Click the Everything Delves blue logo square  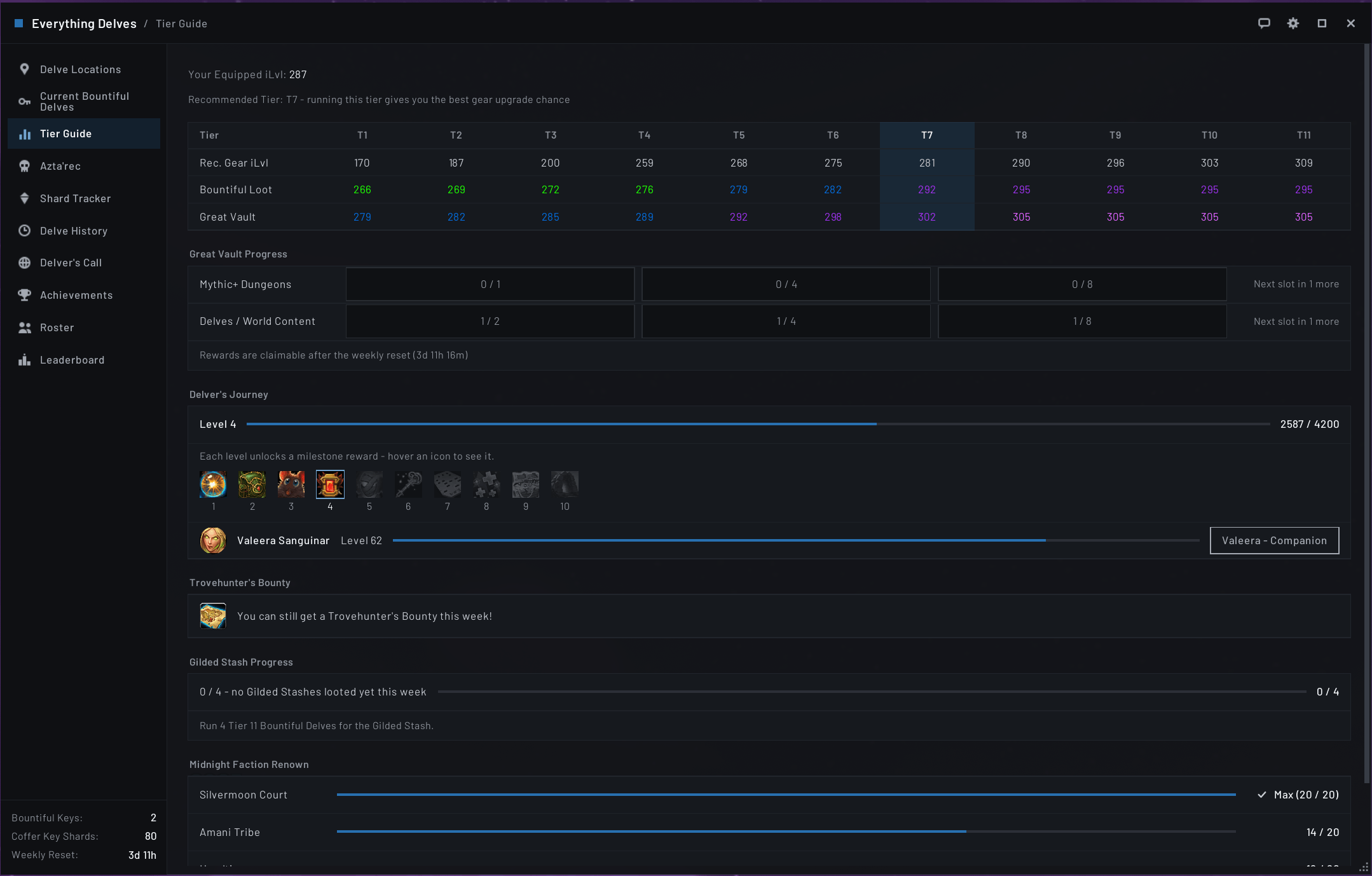(19, 24)
